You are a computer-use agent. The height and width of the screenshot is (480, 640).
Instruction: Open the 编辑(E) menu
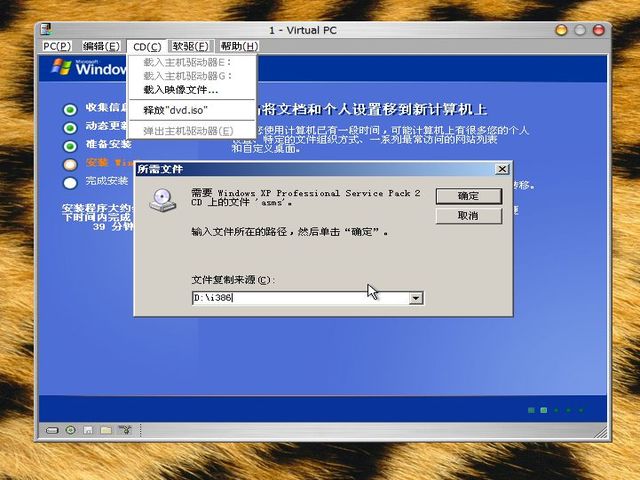click(101, 46)
